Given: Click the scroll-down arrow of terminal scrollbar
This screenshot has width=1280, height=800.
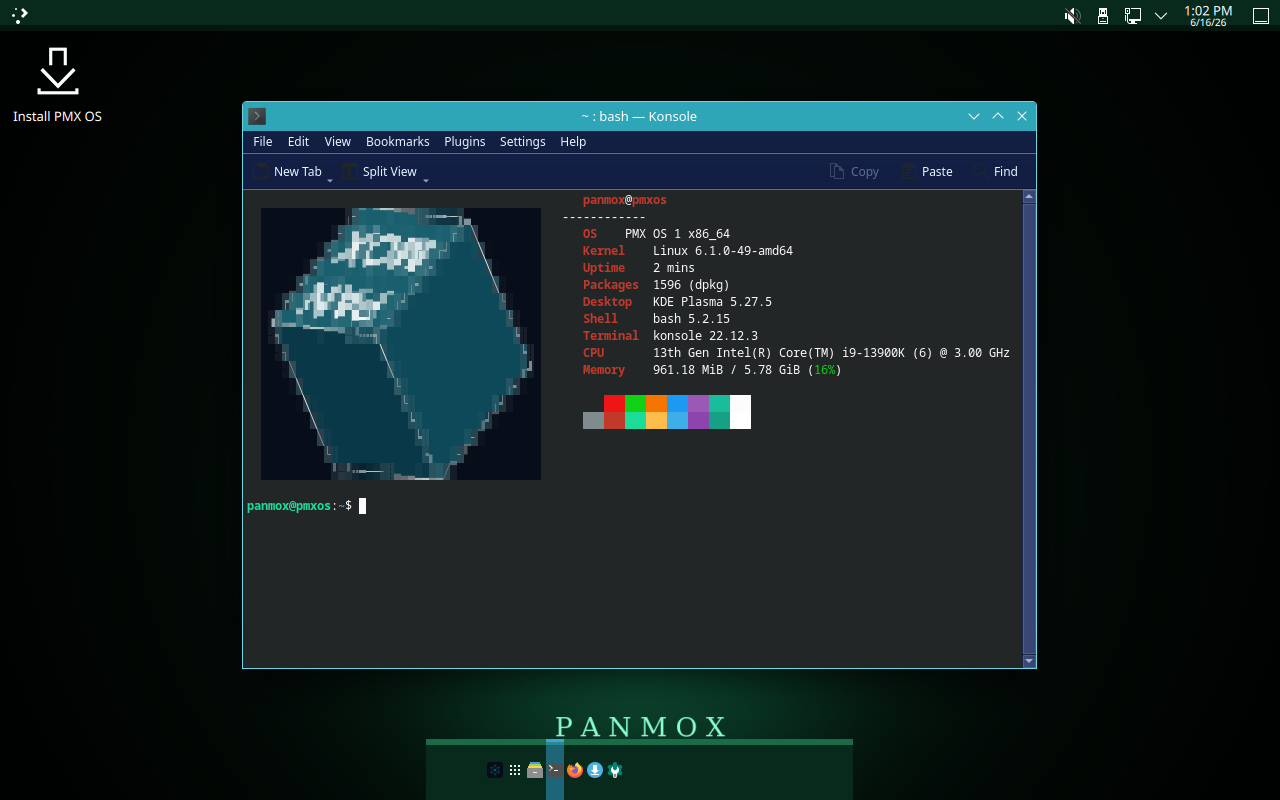Looking at the screenshot, I should tap(1029, 661).
